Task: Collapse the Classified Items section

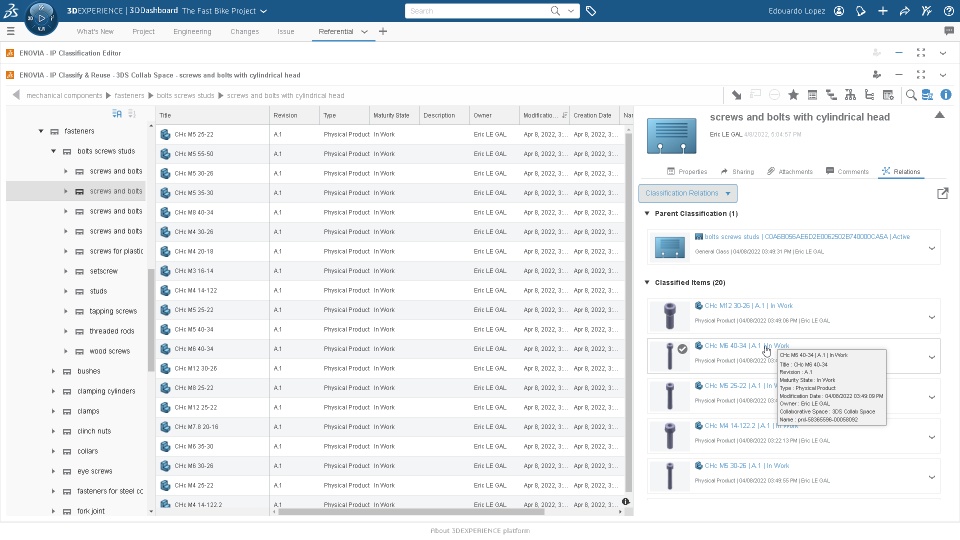Action: click(647, 282)
